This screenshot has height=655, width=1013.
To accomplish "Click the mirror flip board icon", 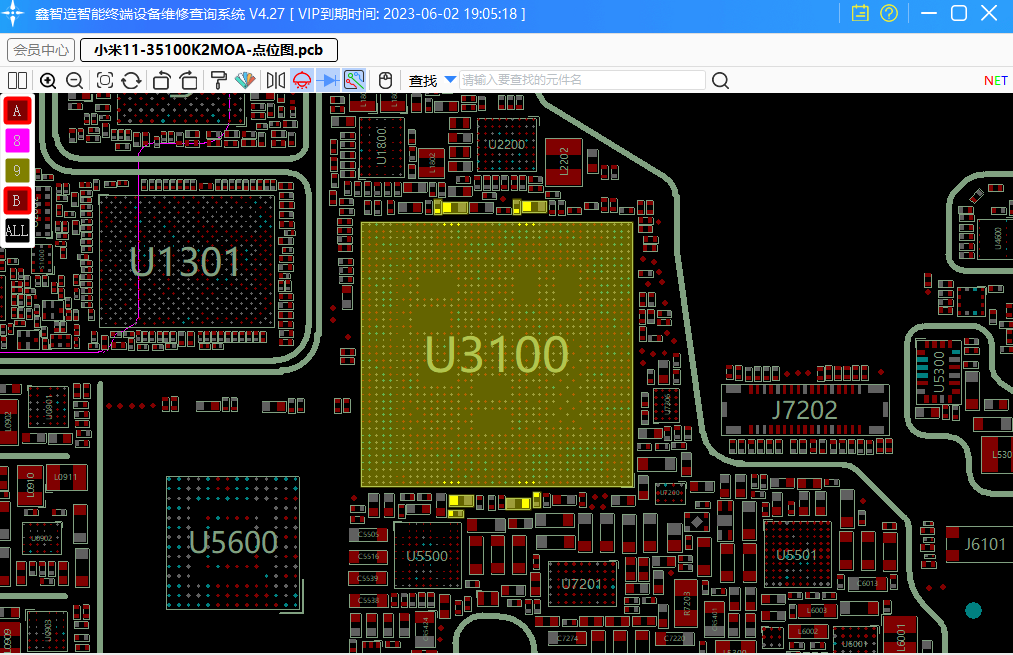I will coord(276,81).
